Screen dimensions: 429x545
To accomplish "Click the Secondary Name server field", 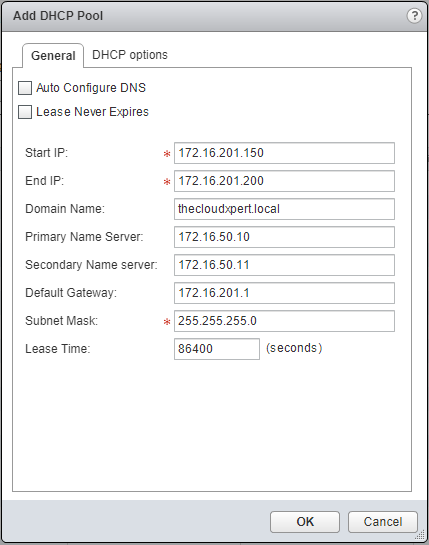I will 284,265.
